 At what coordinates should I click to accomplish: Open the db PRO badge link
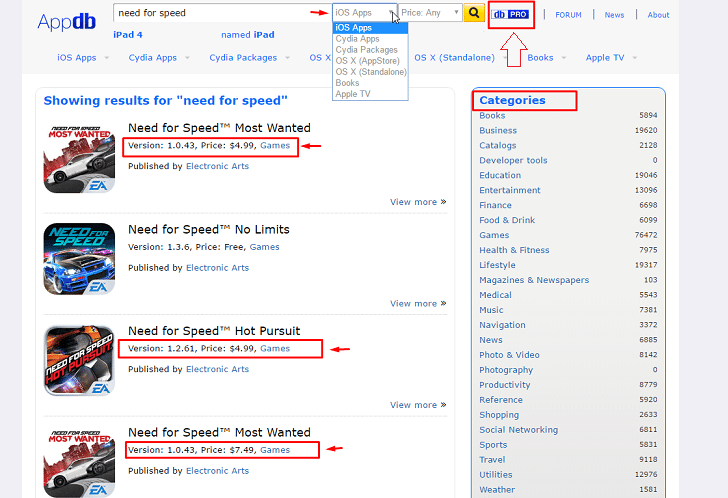510,14
